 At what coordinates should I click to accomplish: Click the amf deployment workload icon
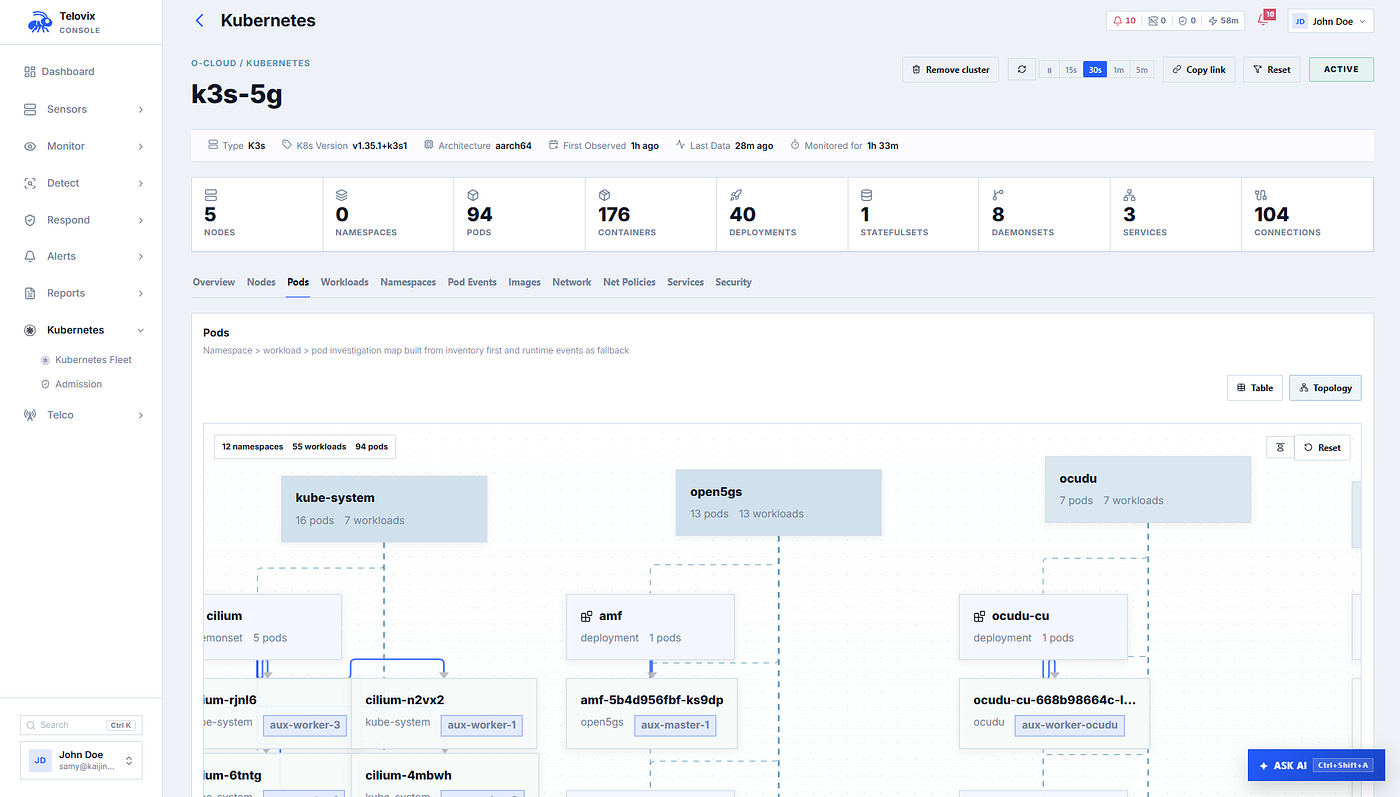[587, 617]
